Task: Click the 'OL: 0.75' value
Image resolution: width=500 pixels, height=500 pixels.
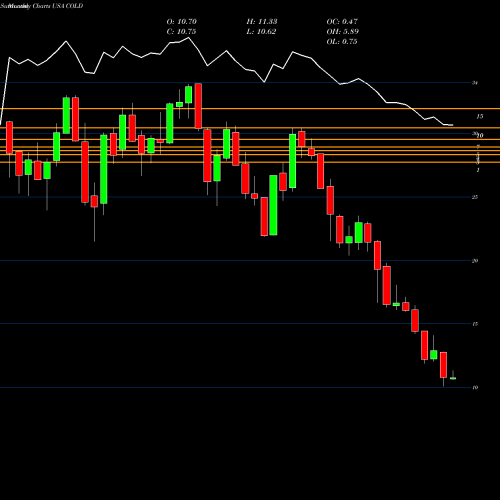Action: (x=342, y=42)
